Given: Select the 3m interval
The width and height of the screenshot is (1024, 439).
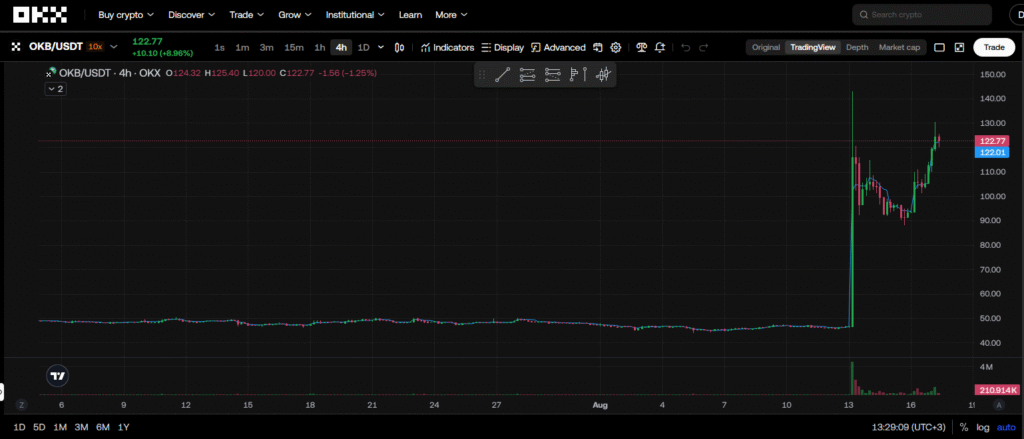Looking at the screenshot, I should [x=266, y=47].
